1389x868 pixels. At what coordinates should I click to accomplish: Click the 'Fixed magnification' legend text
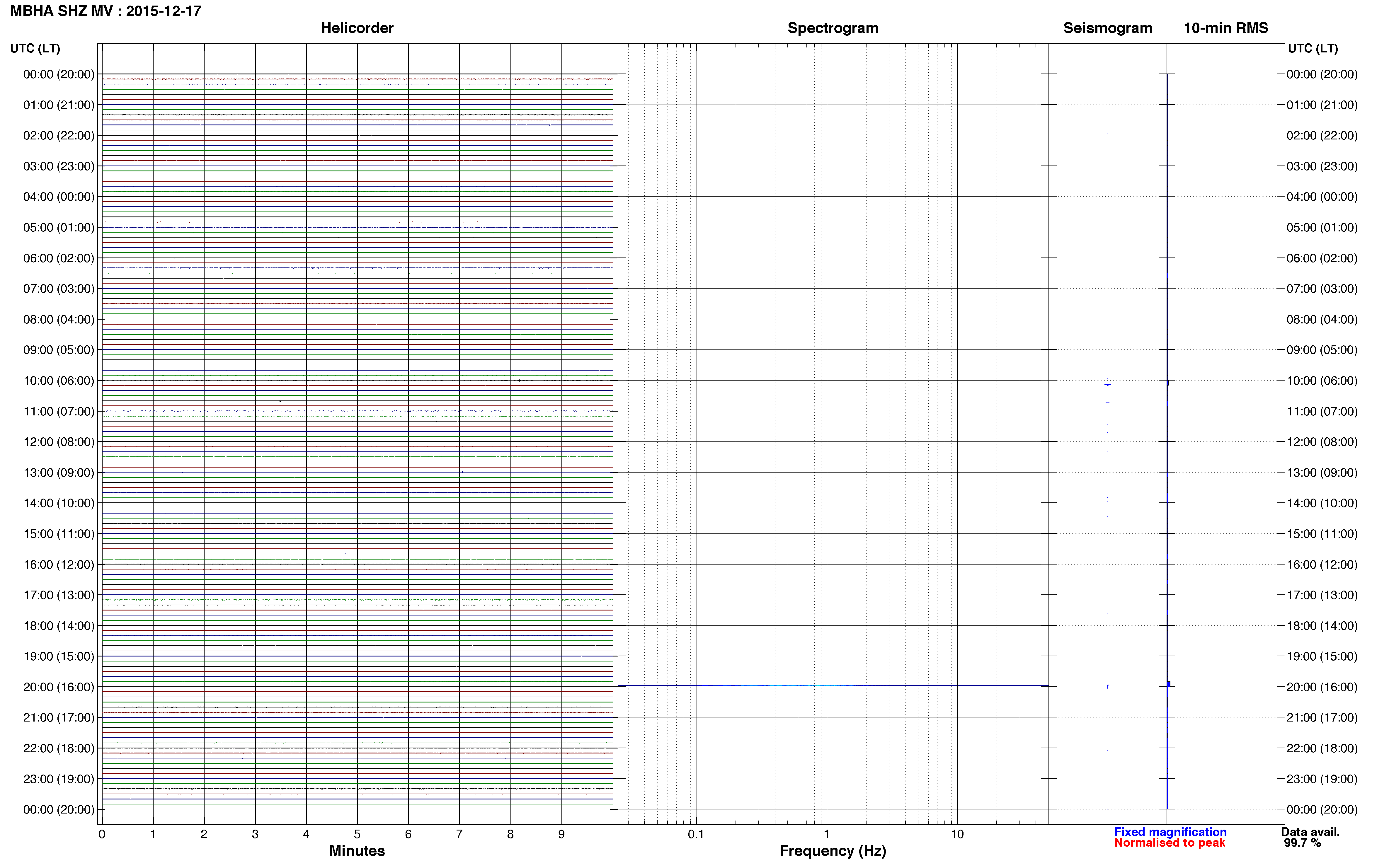(x=1170, y=832)
